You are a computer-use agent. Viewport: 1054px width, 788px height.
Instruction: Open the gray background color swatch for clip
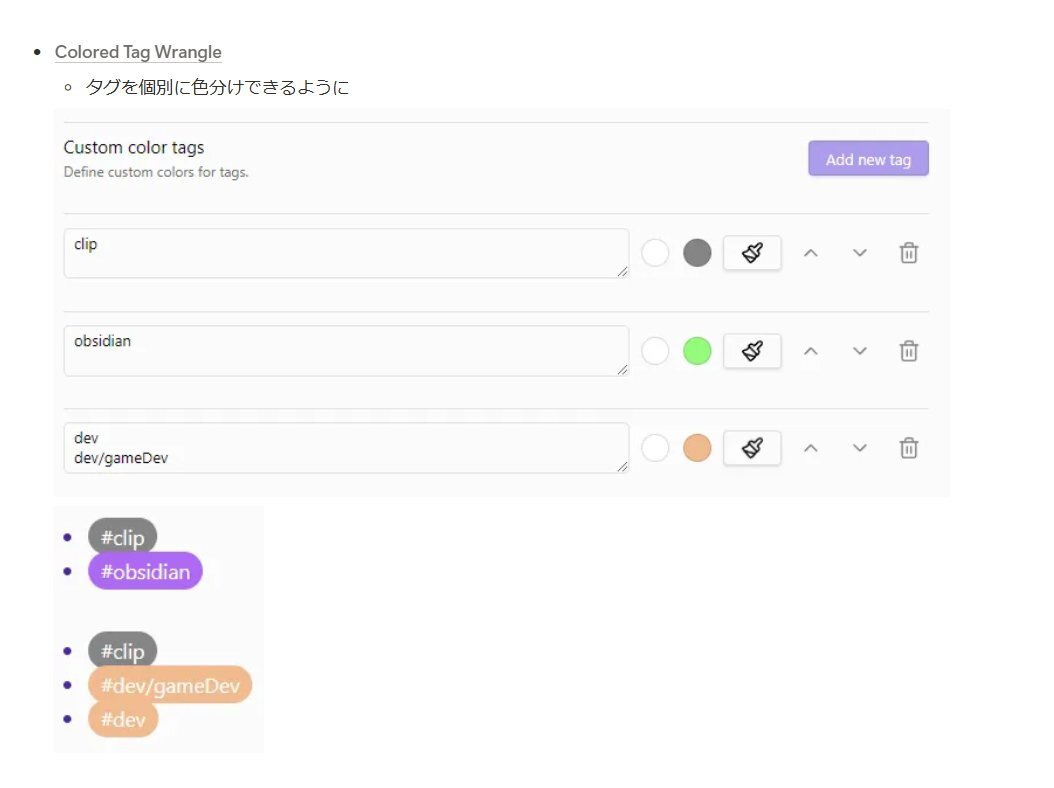697,253
